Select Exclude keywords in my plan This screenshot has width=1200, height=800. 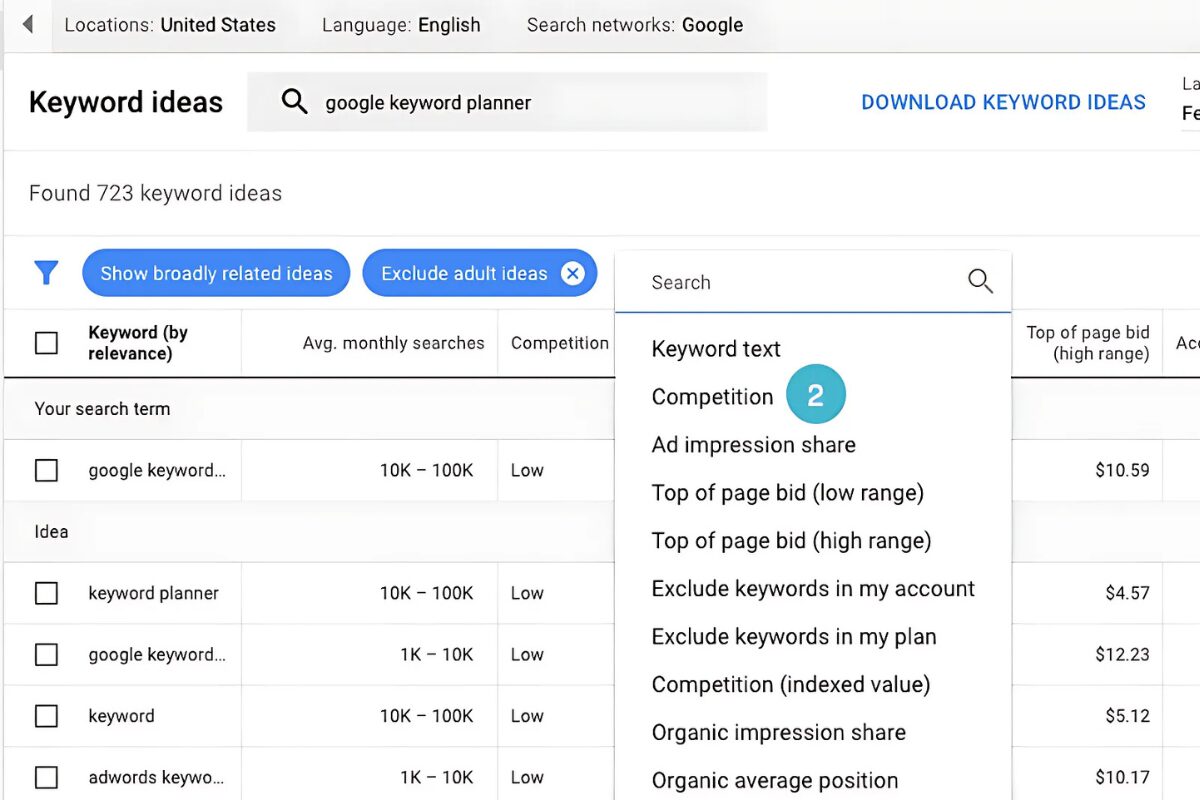tap(794, 637)
